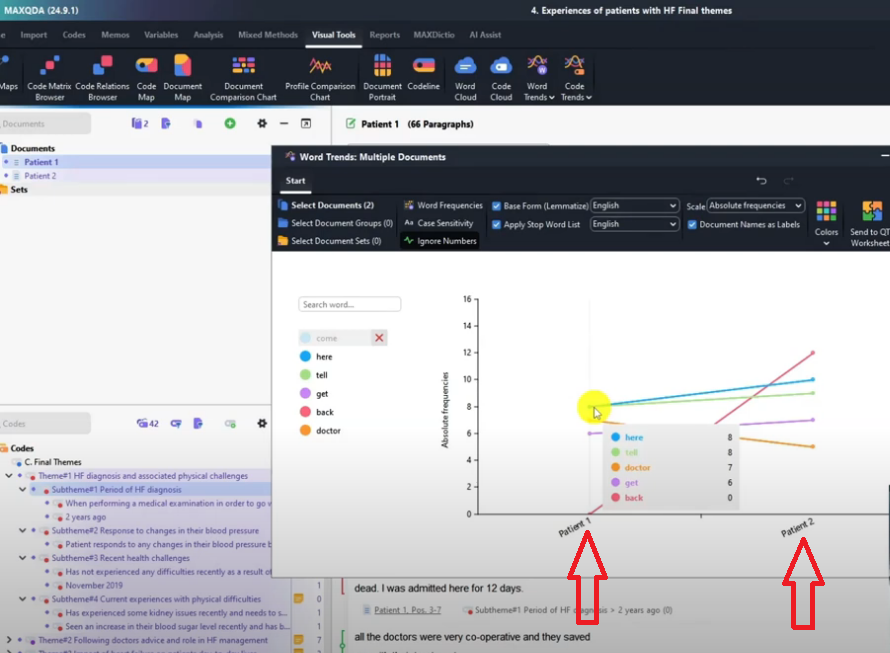Open the Colors palette in Word Trends

[x=826, y=223]
